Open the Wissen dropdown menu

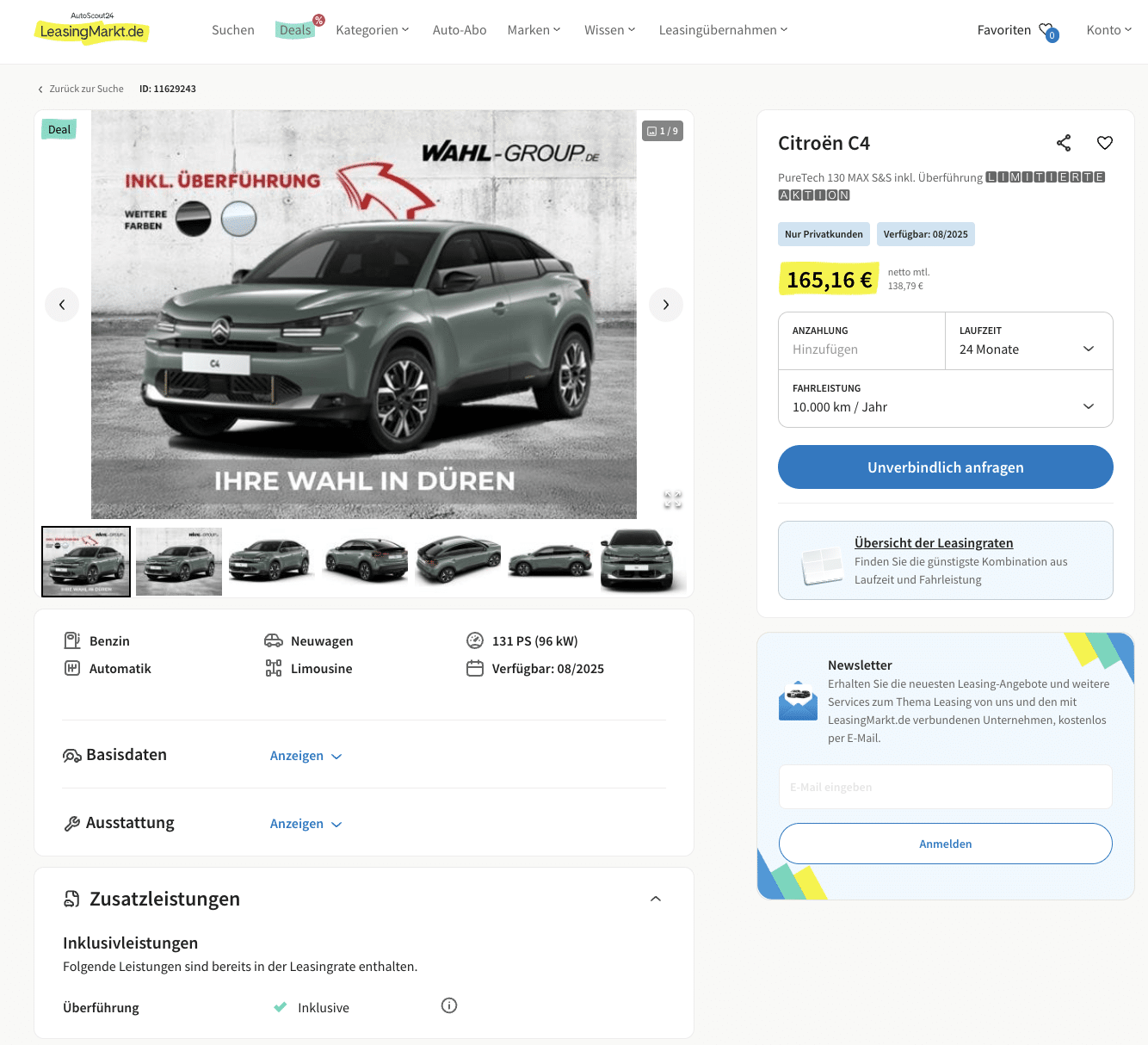610,30
